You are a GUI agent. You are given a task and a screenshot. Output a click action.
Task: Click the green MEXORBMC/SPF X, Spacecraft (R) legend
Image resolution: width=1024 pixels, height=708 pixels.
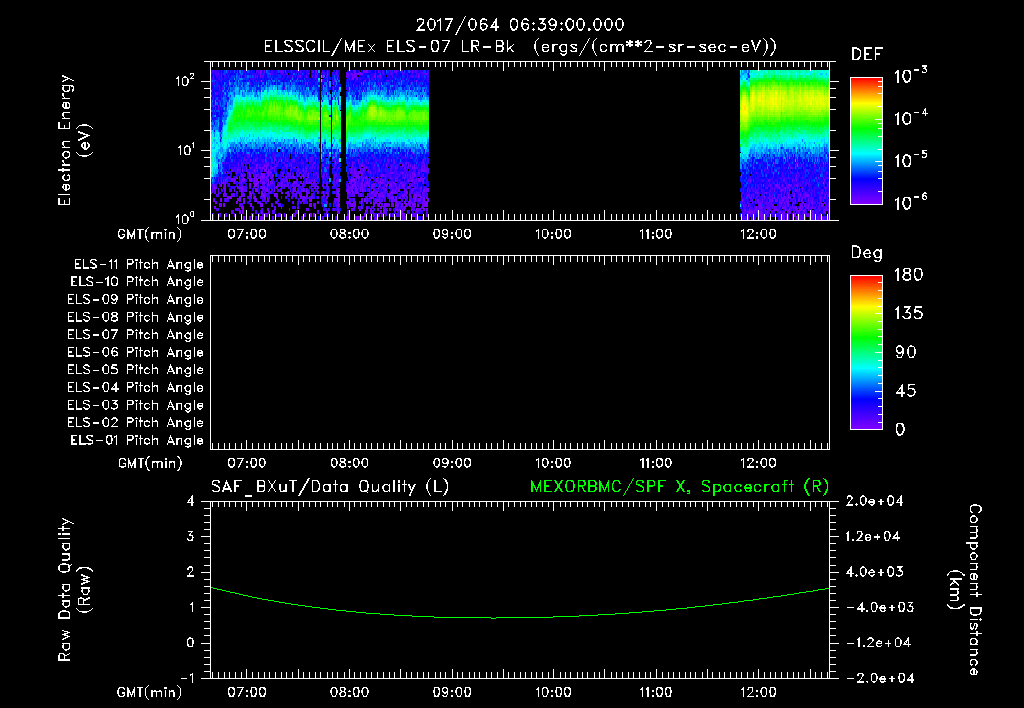click(679, 487)
